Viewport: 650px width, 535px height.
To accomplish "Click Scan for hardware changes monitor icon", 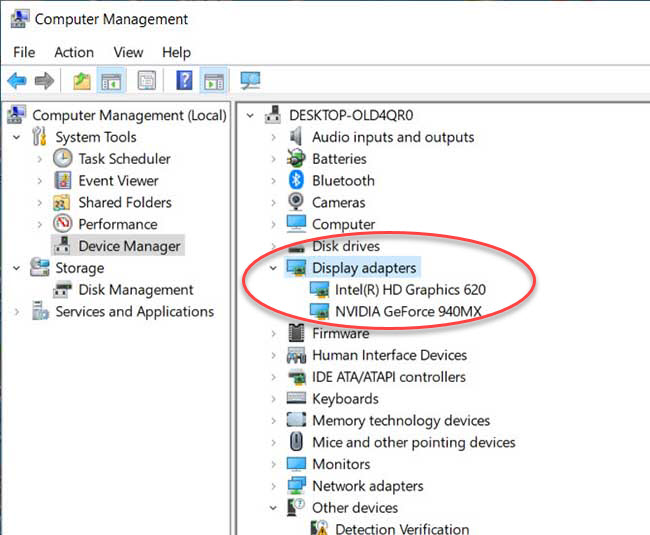I will (x=250, y=80).
